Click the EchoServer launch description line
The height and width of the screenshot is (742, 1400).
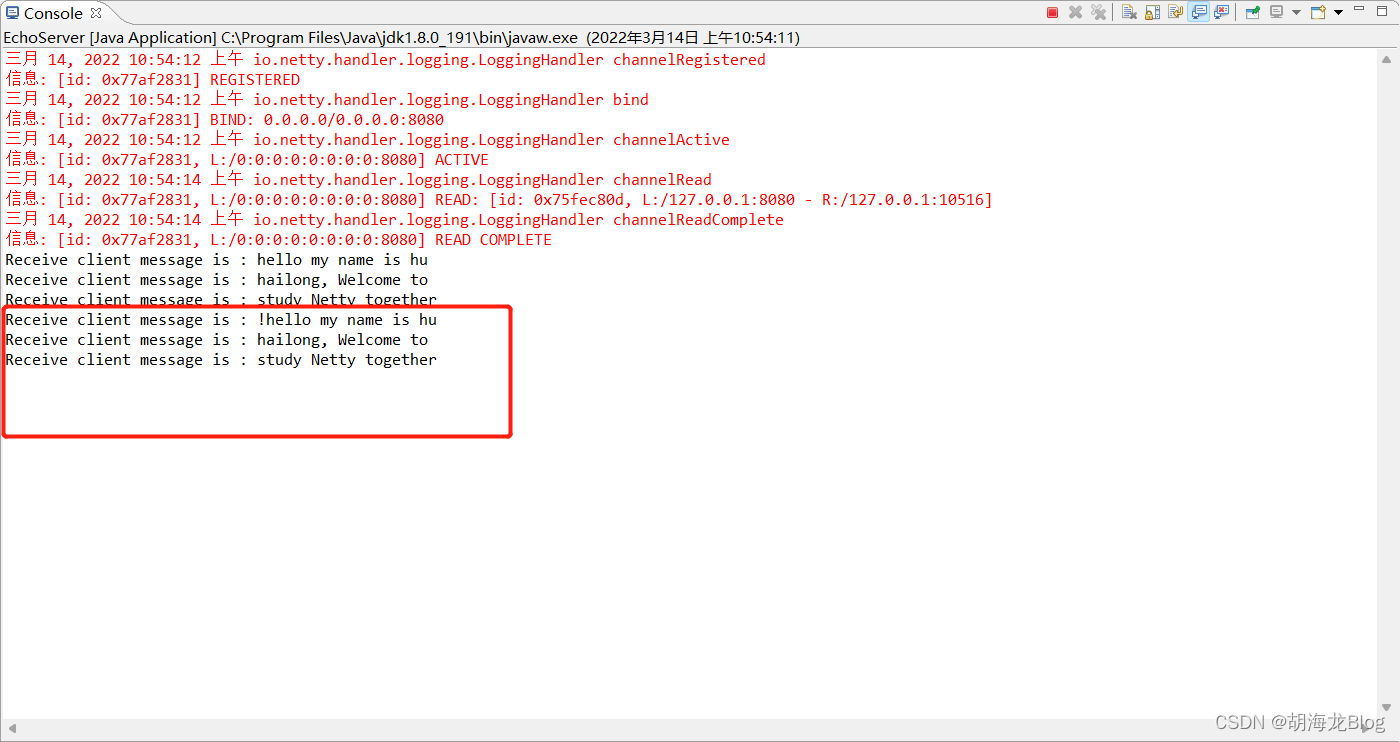(x=401, y=37)
